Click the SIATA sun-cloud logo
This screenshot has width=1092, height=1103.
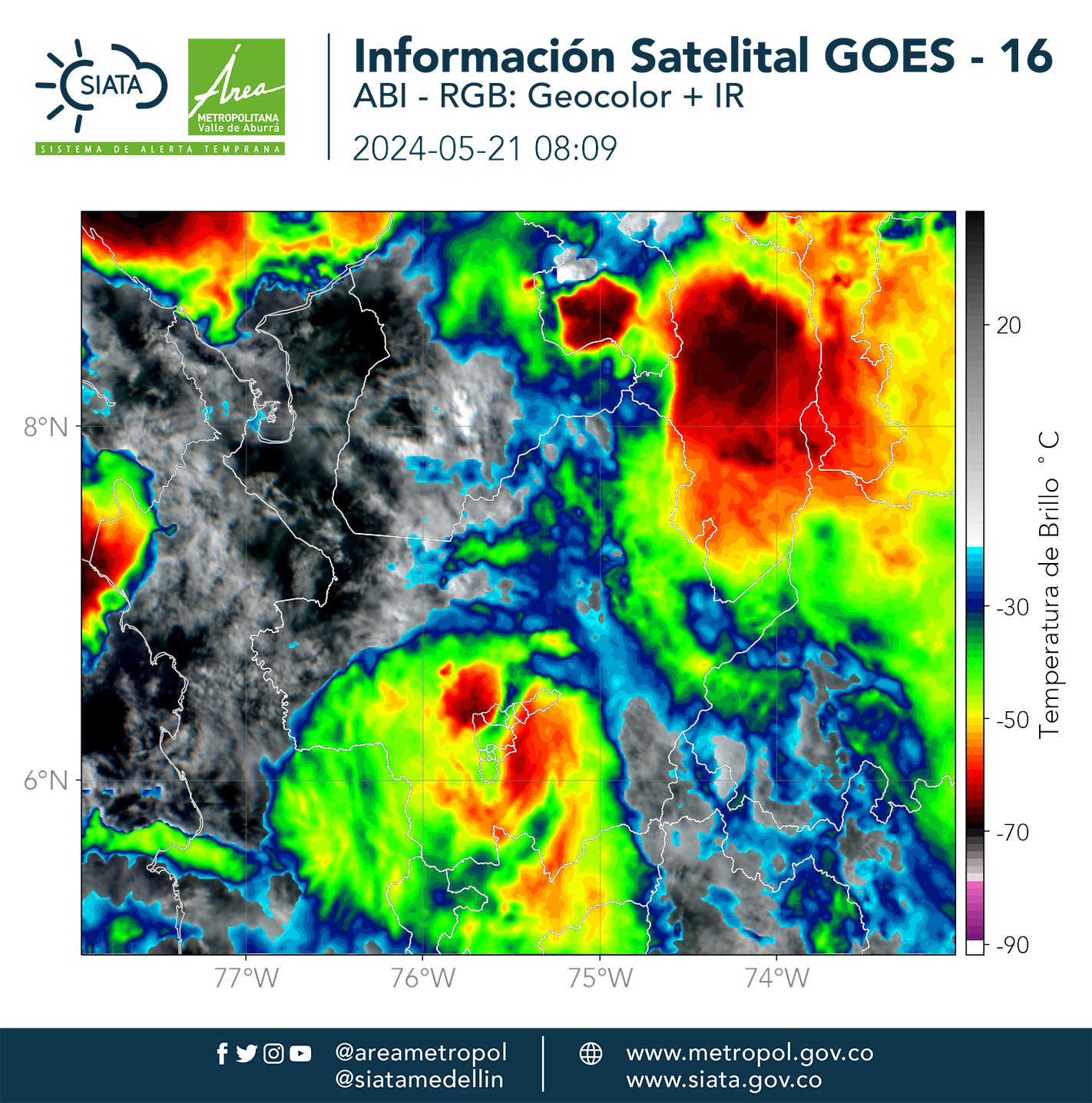[101, 85]
